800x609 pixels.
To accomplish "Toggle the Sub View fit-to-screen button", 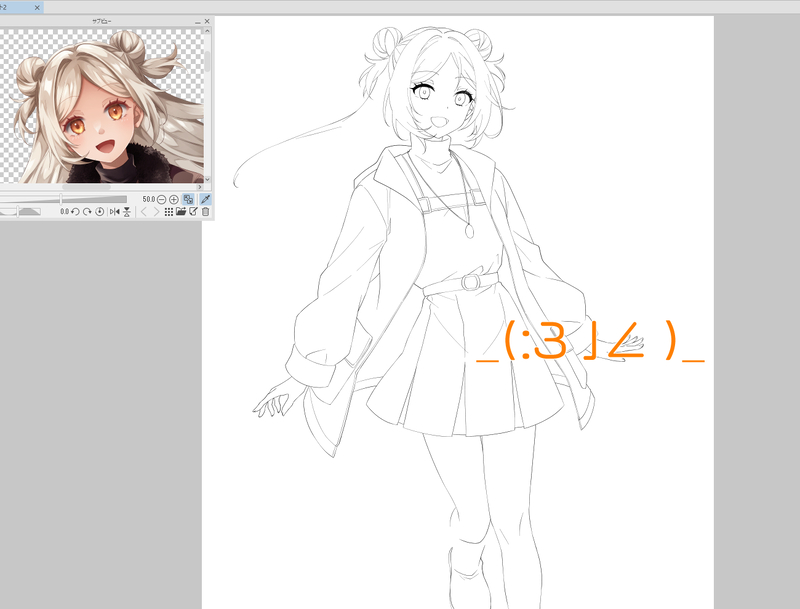I will click(x=188, y=199).
